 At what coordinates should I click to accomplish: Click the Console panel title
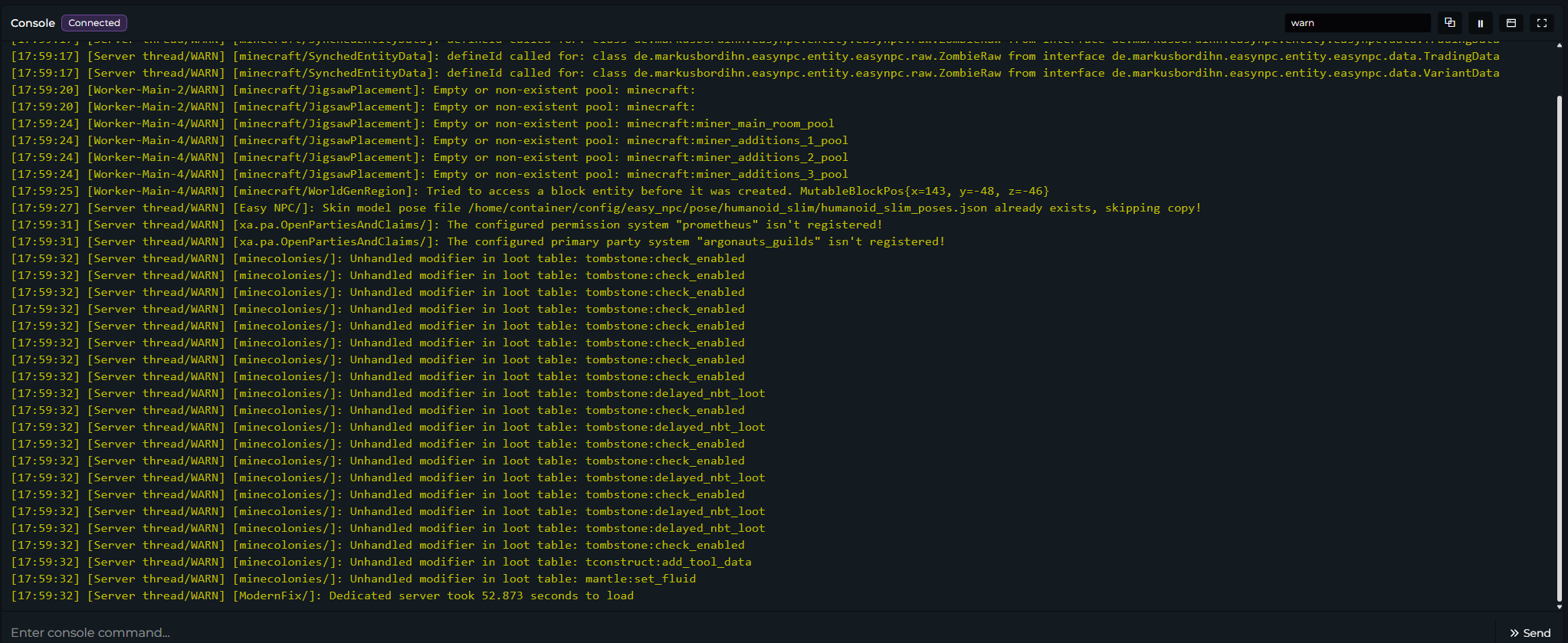tap(33, 23)
